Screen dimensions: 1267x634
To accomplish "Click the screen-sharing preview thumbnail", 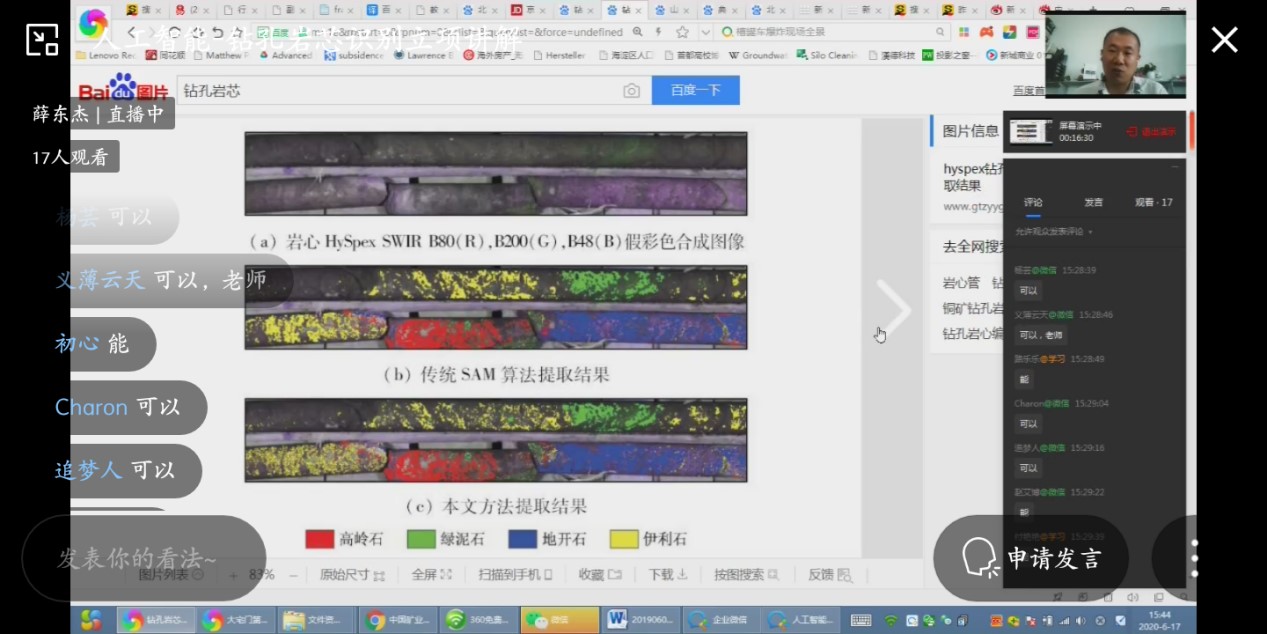I will coord(1031,131).
